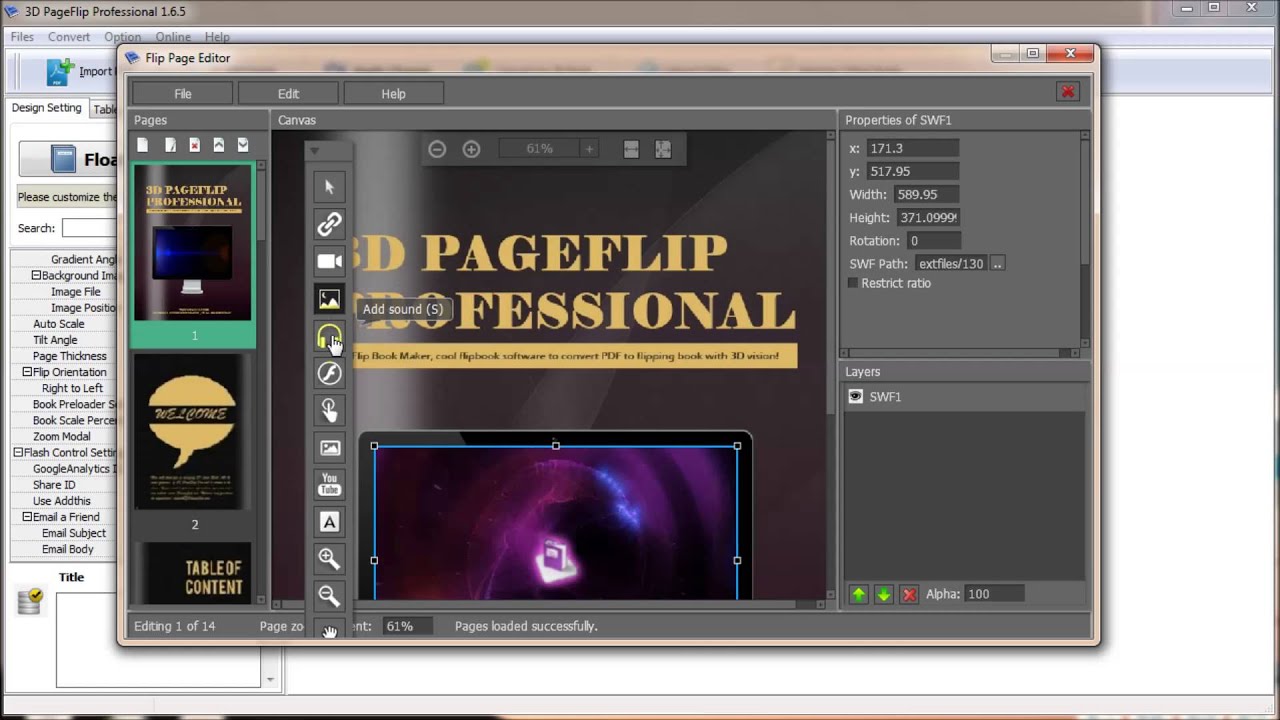
Task: Click the Search field in main window
Action: [x=88, y=229]
